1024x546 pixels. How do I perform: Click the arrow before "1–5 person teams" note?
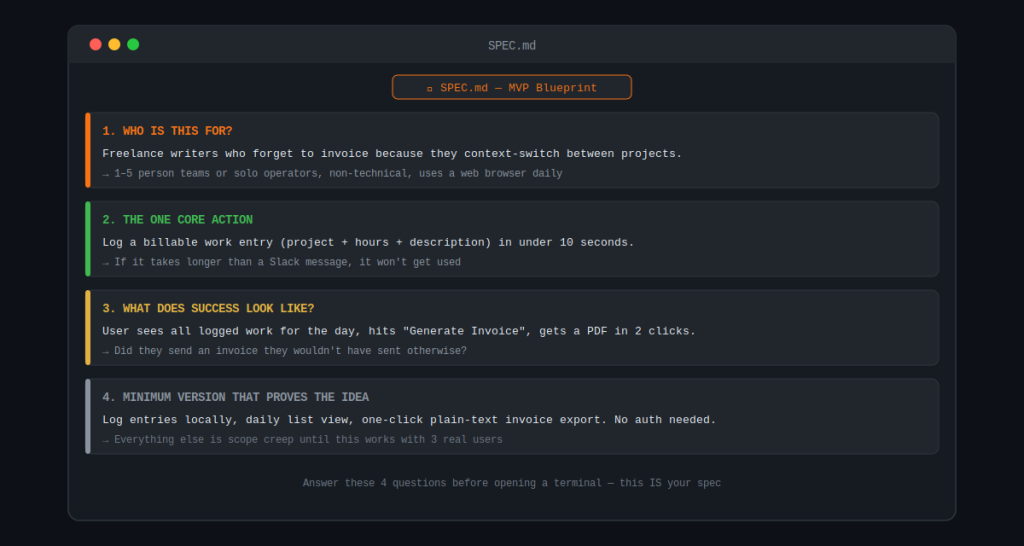click(106, 174)
